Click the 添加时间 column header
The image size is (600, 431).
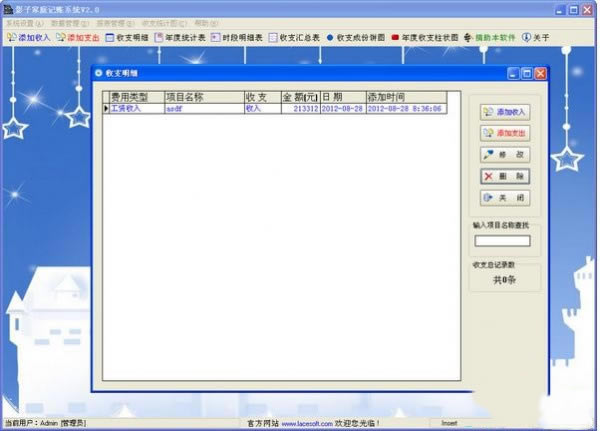click(407, 97)
